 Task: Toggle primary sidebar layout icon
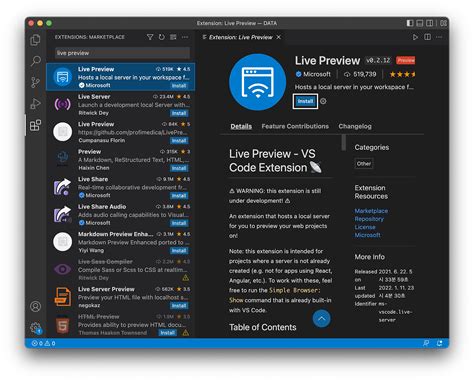[x=410, y=23]
